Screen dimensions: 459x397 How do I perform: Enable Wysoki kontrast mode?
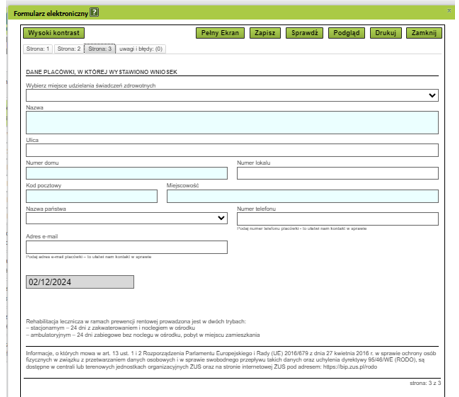[x=54, y=33]
